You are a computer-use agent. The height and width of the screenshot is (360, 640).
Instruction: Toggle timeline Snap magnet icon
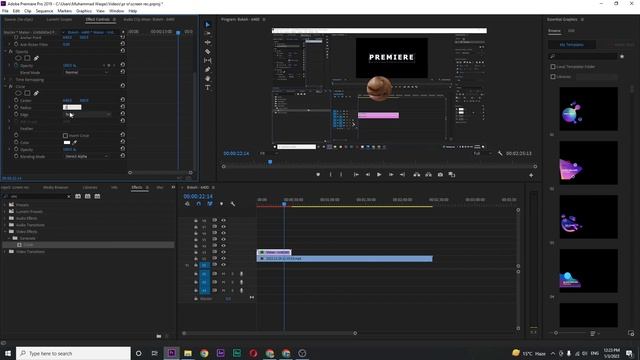198,204
